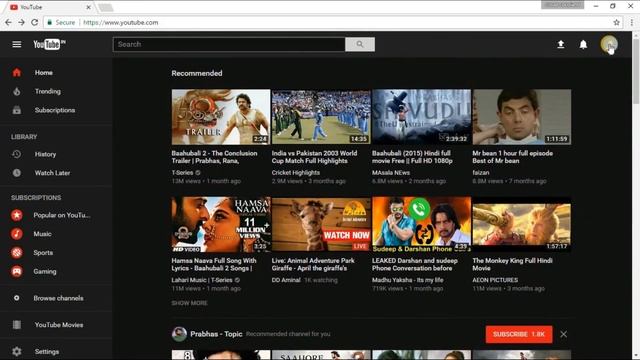Open the hamburger guide menu
The image size is (640, 360).
(17, 44)
